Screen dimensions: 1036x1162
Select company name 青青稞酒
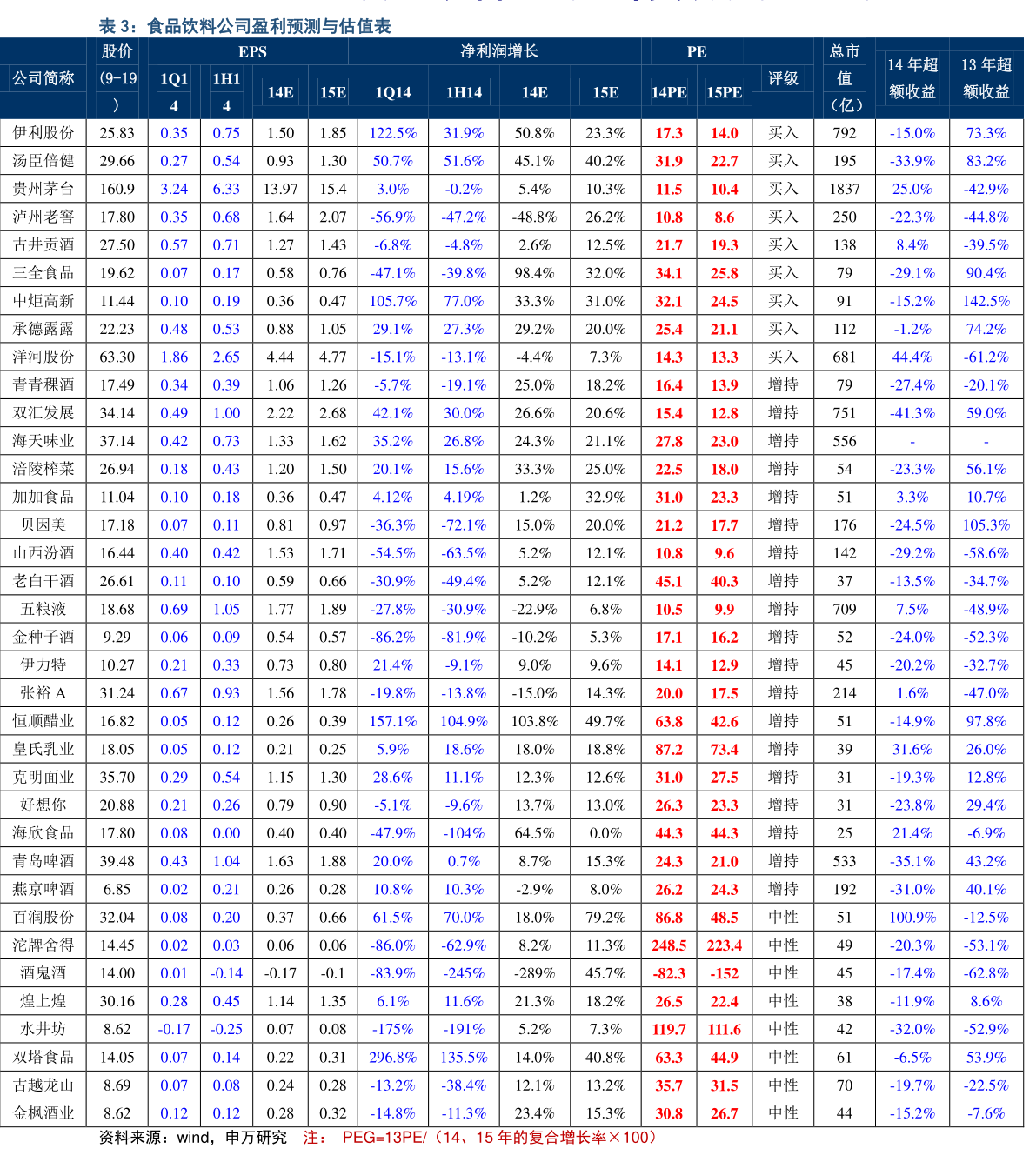coord(43,385)
